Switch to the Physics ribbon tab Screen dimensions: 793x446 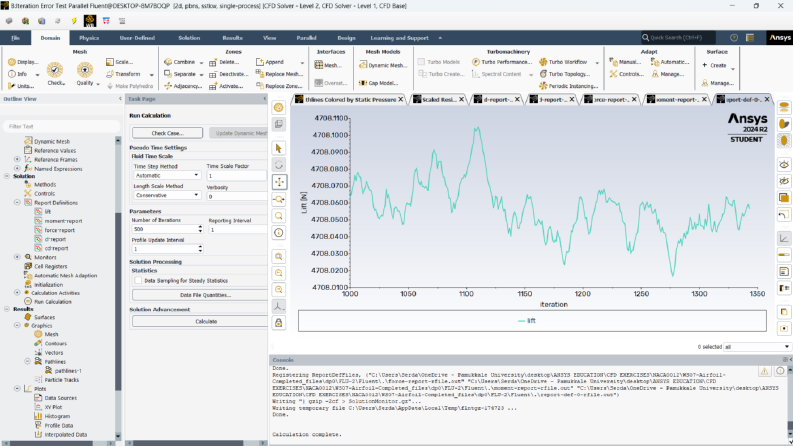(x=89, y=38)
